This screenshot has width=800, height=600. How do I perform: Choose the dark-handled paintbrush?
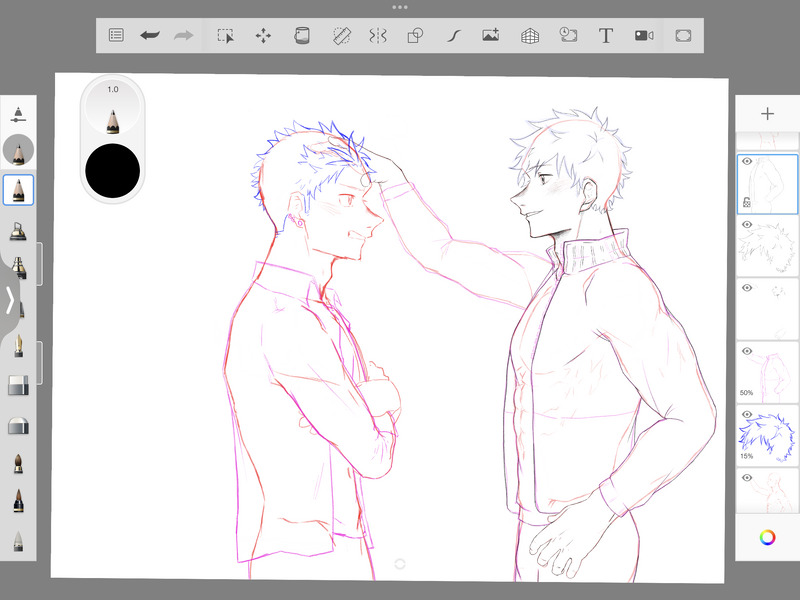(x=18, y=501)
